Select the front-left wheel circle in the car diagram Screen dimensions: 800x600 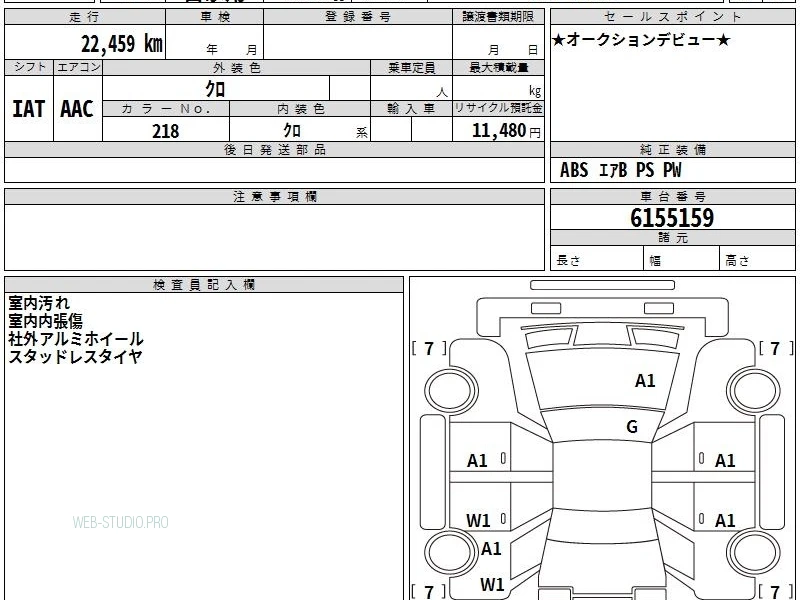click(451, 391)
